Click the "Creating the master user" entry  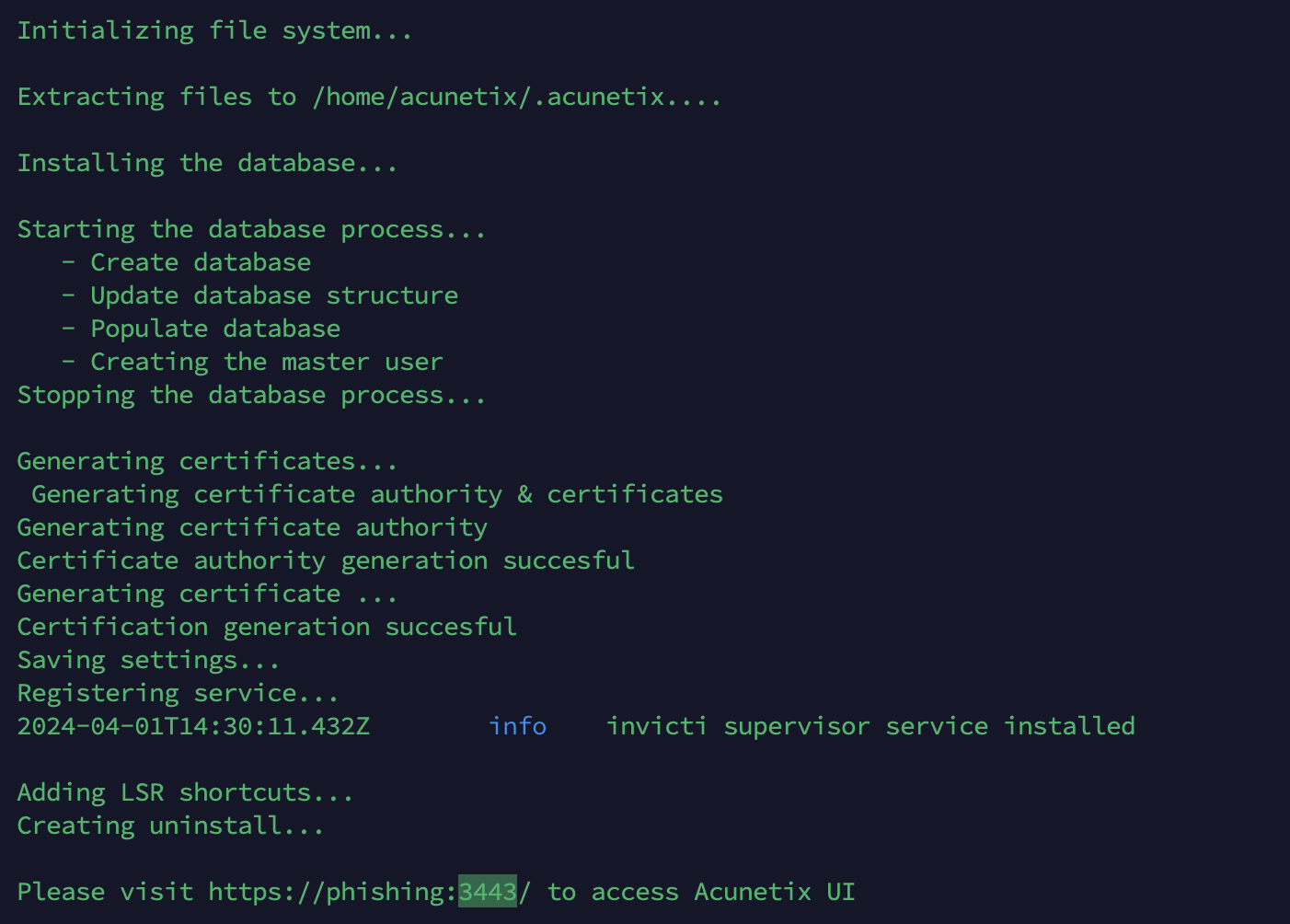click(267, 362)
